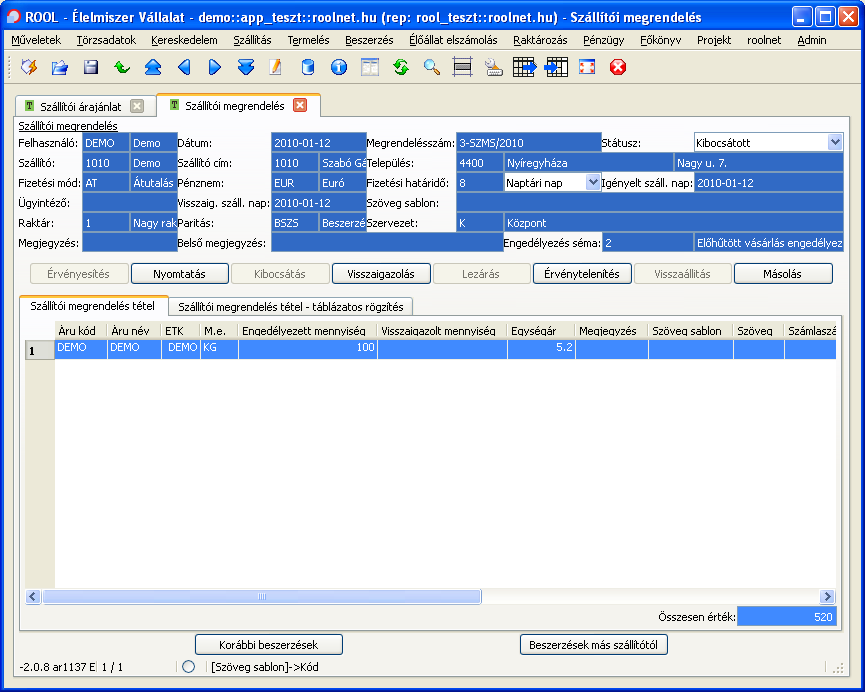Go to next record with right arrow
This screenshot has height=692, width=866.
[x=215, y=67]
